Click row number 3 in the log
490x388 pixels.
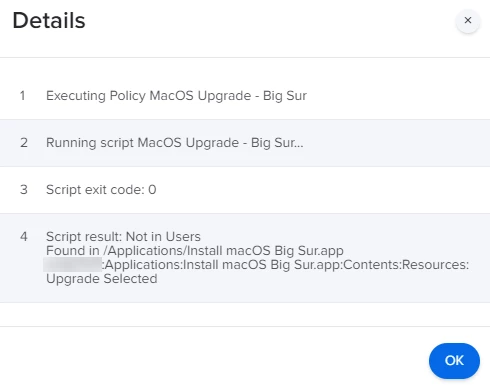coord(24,190)
